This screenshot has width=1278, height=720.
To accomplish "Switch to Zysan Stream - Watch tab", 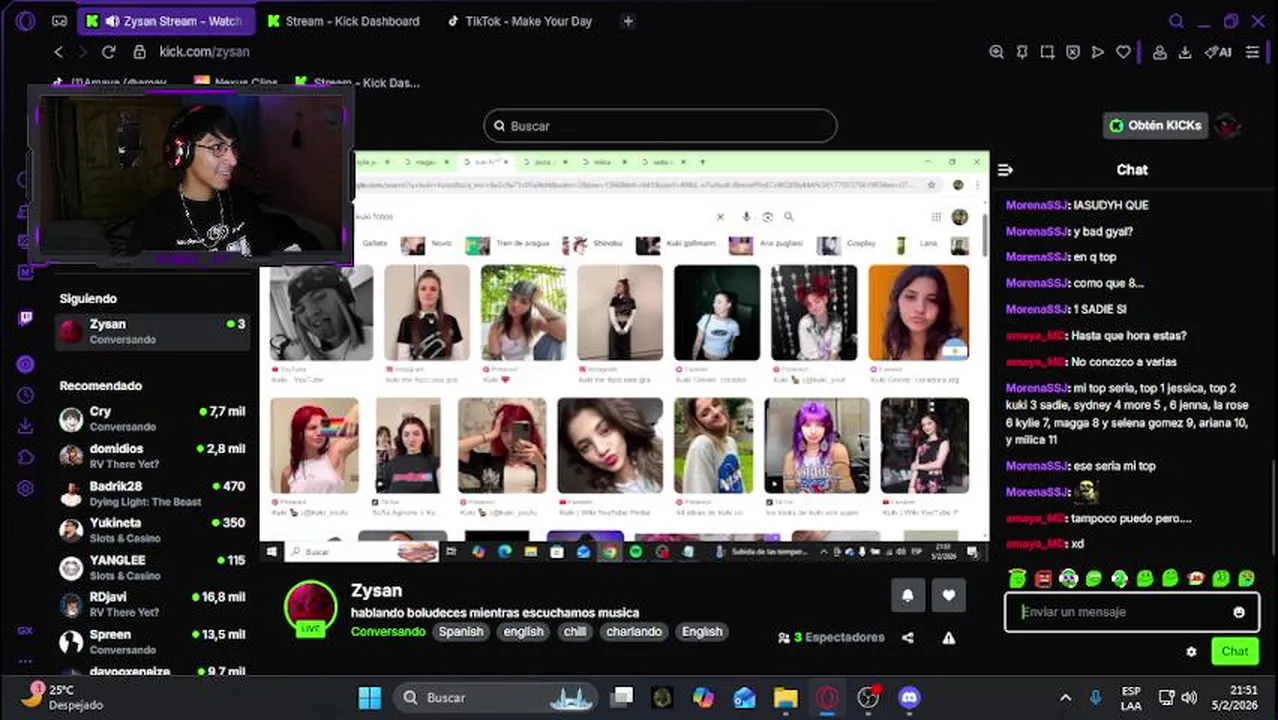I will (x=166, y=21).
